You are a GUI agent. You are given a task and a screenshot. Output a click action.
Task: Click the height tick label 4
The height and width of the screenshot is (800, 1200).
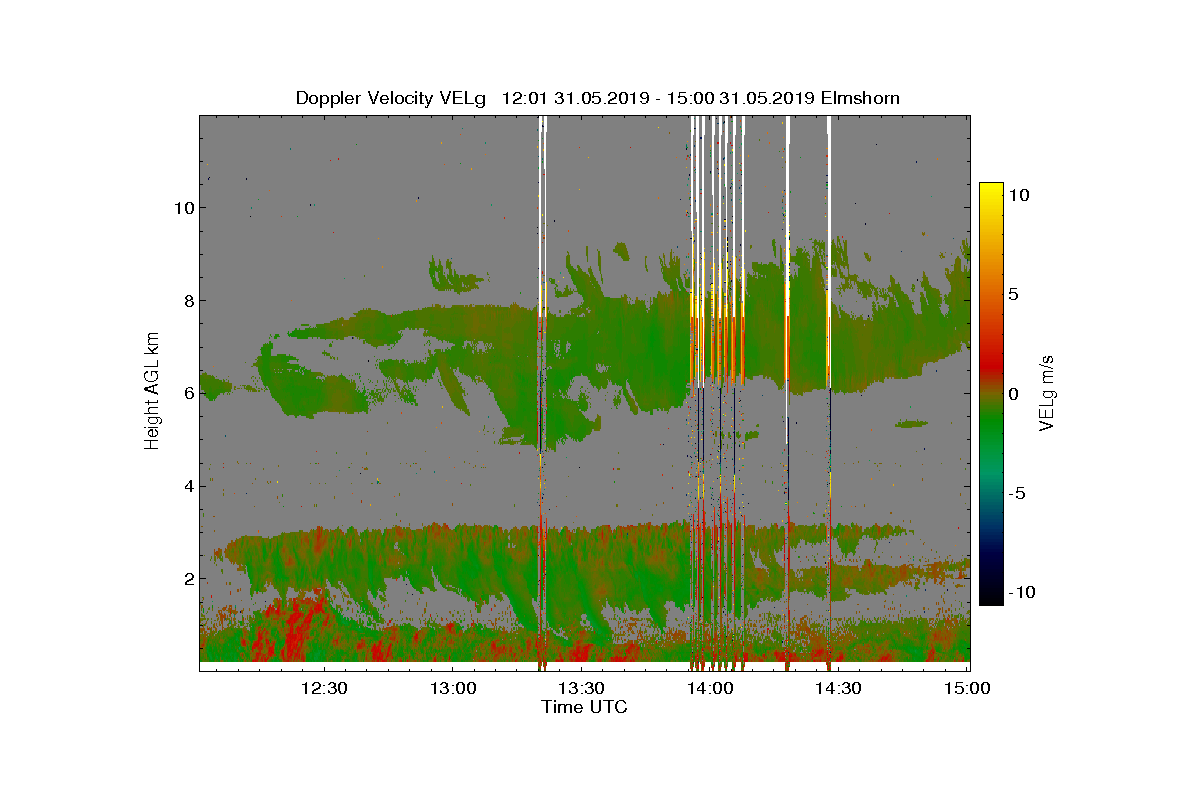coord(188,486)
